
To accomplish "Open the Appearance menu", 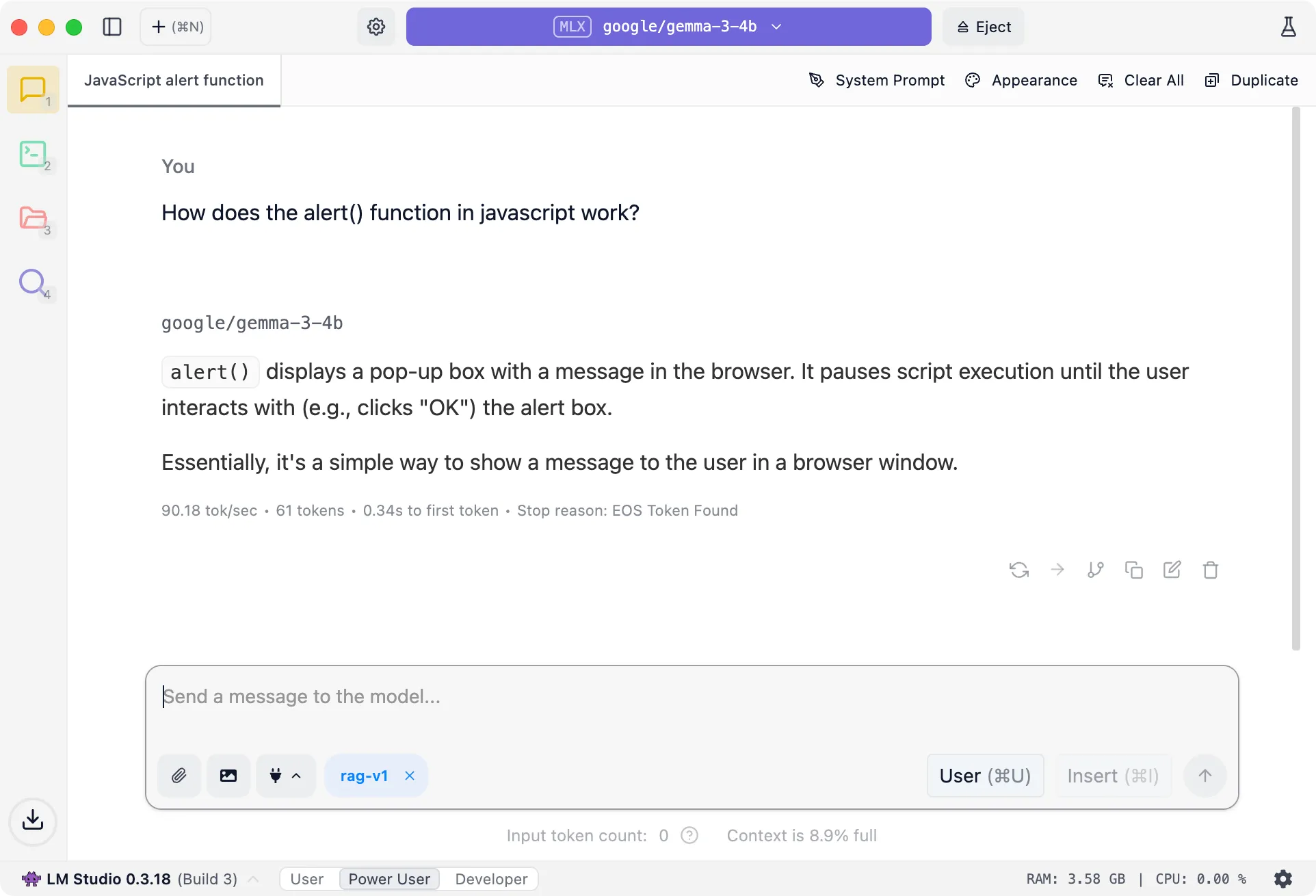I will [x=1021, y=80].
